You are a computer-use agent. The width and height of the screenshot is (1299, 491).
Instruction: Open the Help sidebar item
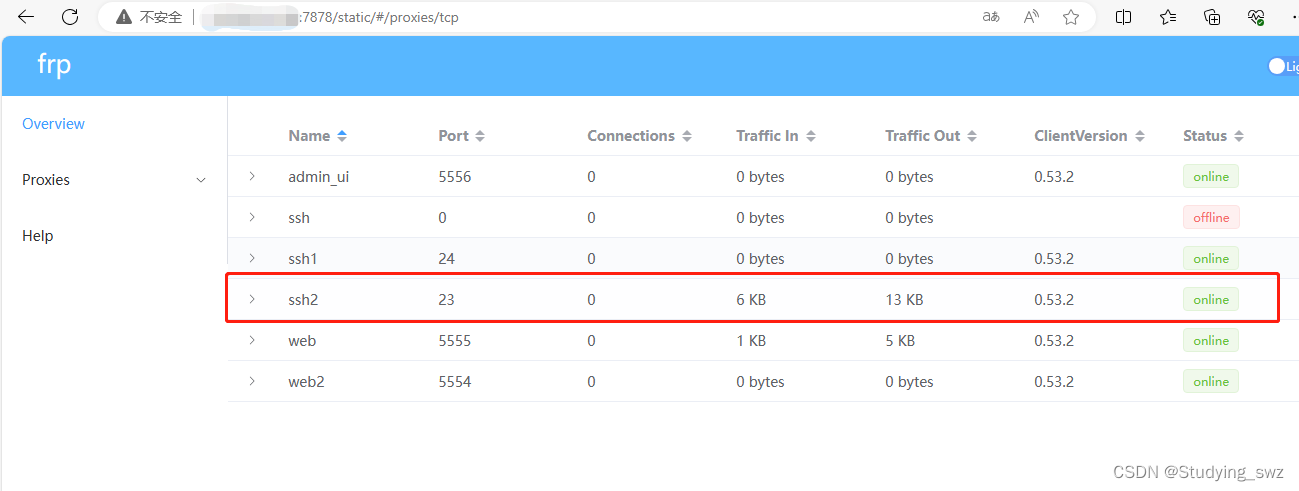click(38, 236)
